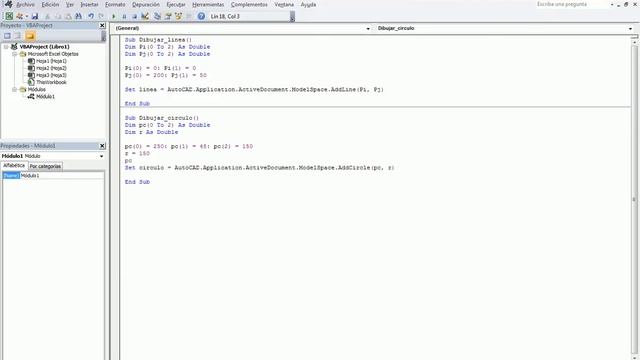Image resolution: width=640 pixels, height=360 pixels.
Task: Switch to the Por categorías tab
Action: pos(45,166)
